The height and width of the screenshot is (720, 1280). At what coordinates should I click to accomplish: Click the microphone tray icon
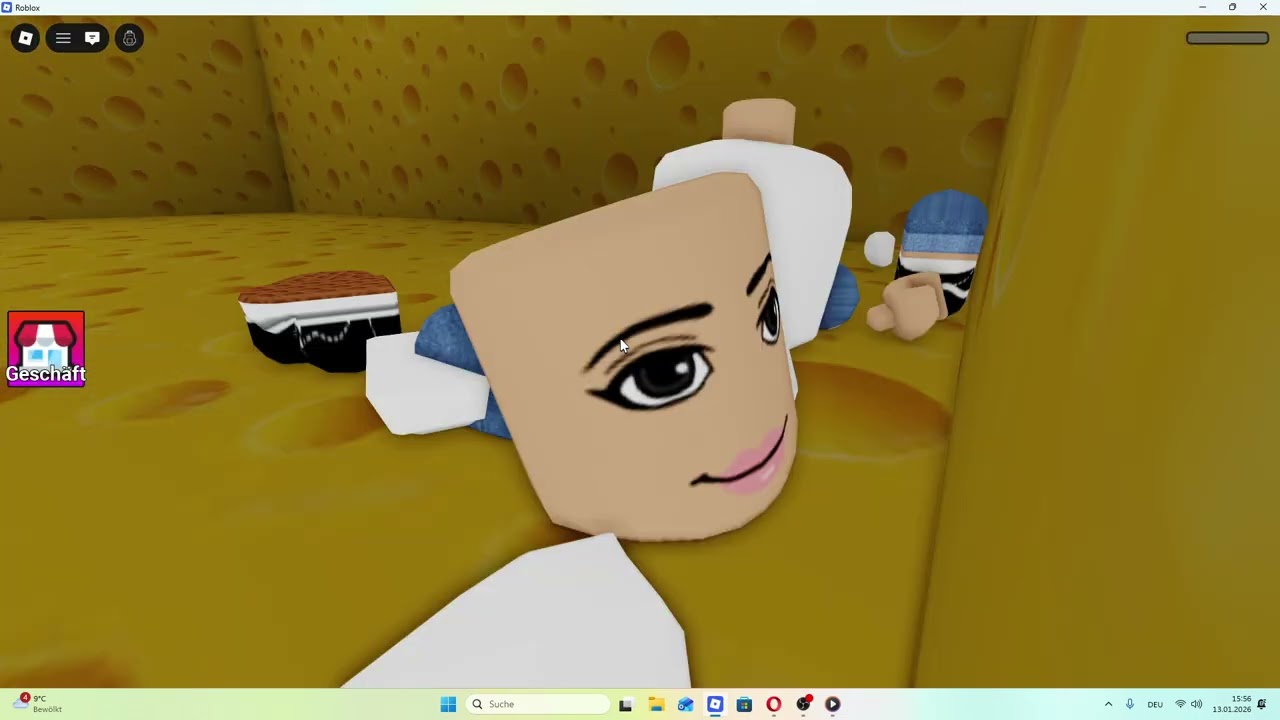pos(1130,704)
